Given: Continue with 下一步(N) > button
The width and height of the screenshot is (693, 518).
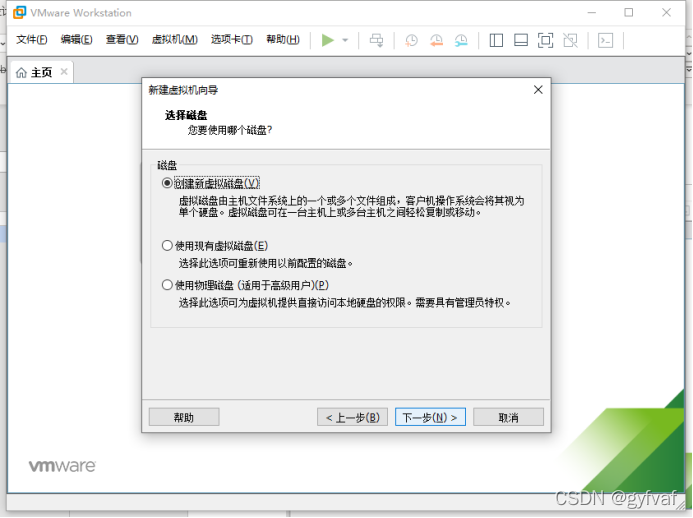Looking at the screenshot, I should (x=430, y=417).
